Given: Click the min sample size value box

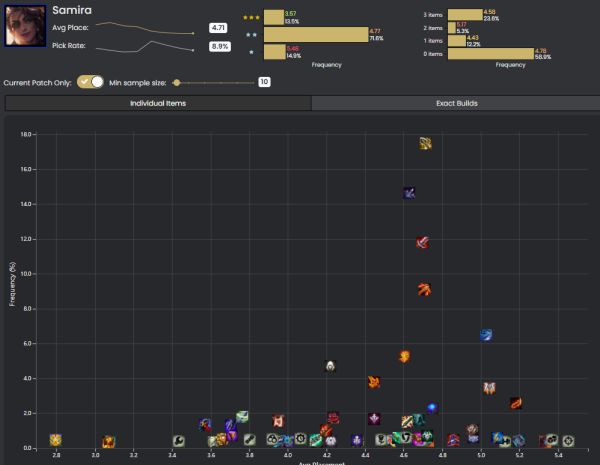Looking at the screenshot, I should (x=265, y=82).
